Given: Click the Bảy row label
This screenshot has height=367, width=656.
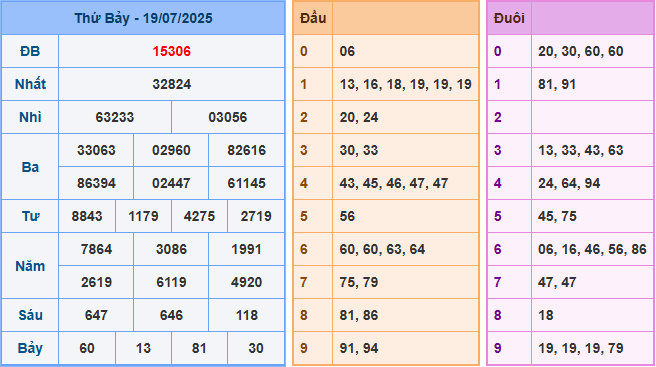Looking at the screenshot, I should click(x=30, y=348).
